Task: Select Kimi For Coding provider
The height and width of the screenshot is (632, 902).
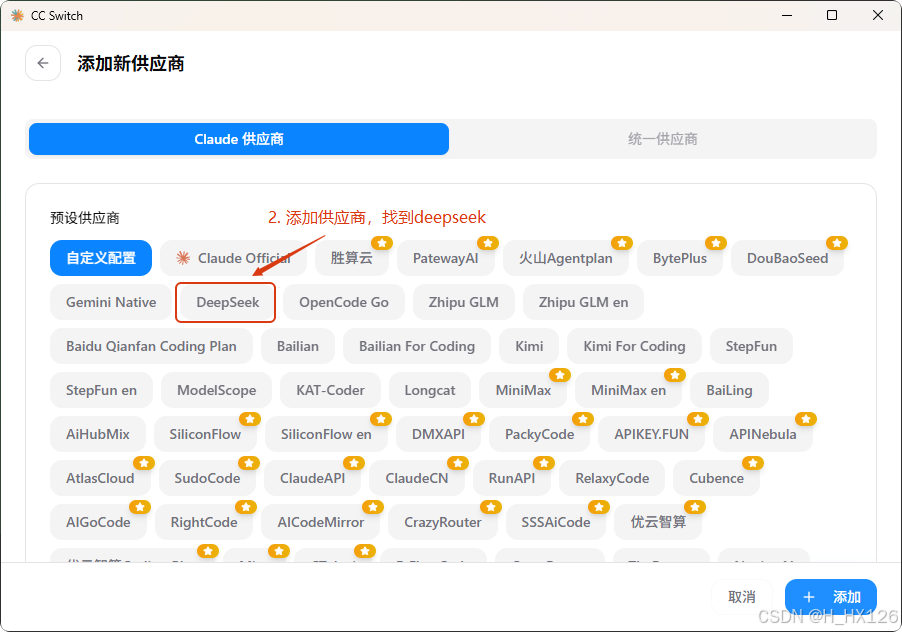Action: tap(635, 346)
